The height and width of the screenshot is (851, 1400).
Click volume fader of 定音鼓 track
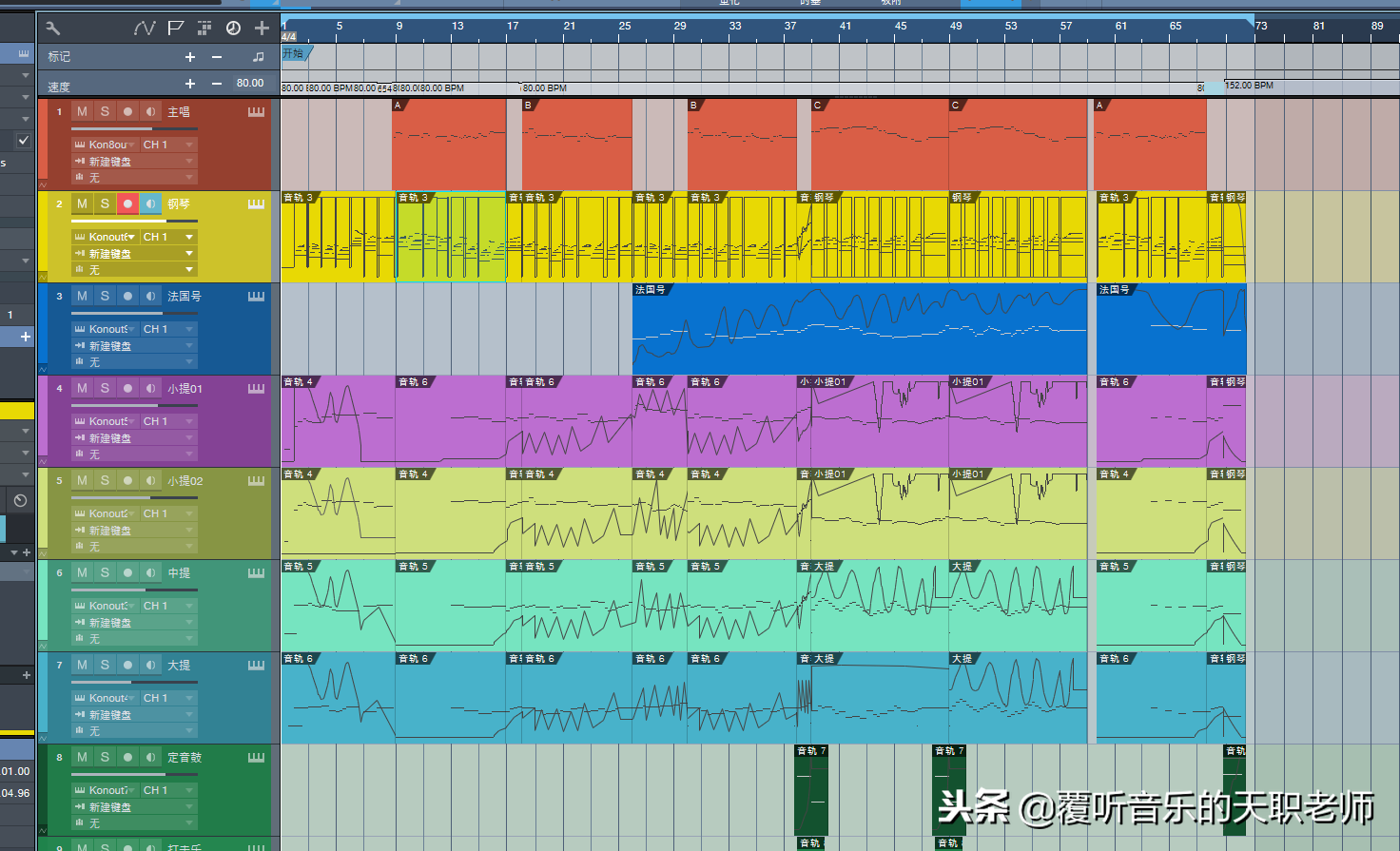point(134,774)
